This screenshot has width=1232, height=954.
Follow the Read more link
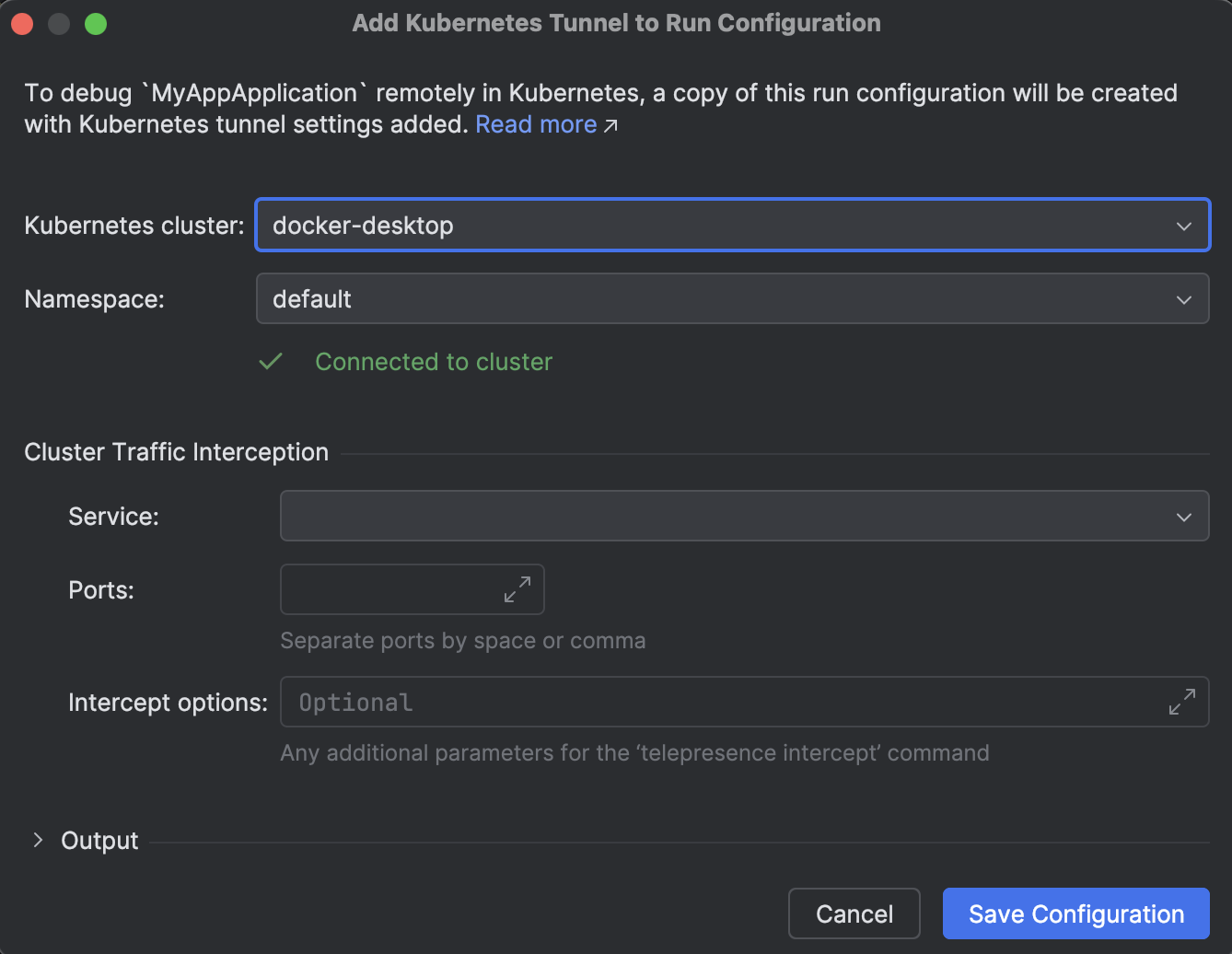point(536,124)
